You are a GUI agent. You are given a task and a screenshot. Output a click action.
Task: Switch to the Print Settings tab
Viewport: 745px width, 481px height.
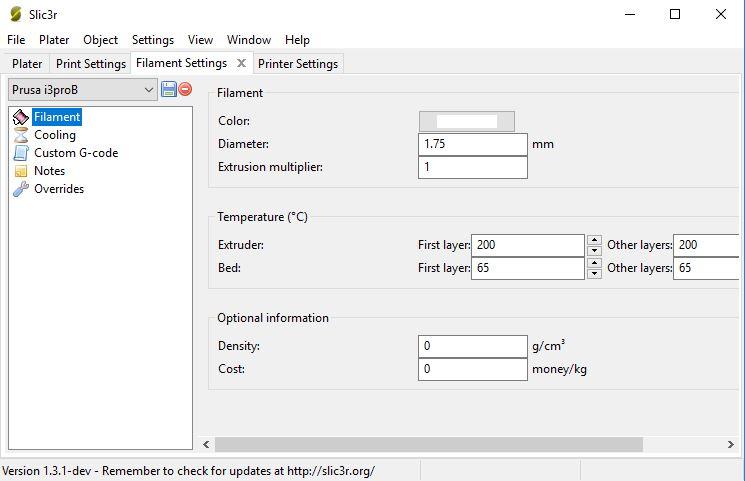click(90, 63)
